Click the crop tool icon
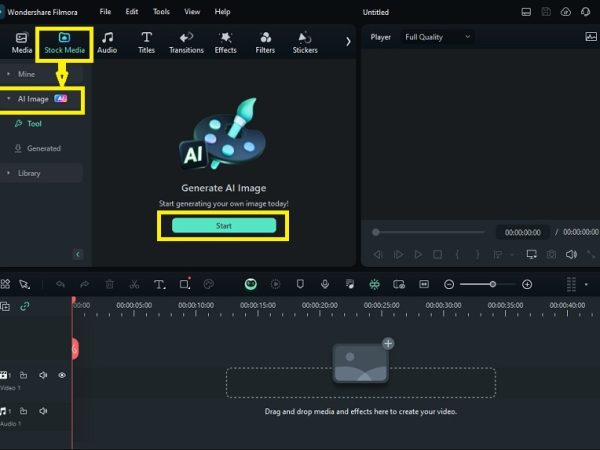Screen dimensions: 600x450 pyautogui.click(x=185, y=284)
